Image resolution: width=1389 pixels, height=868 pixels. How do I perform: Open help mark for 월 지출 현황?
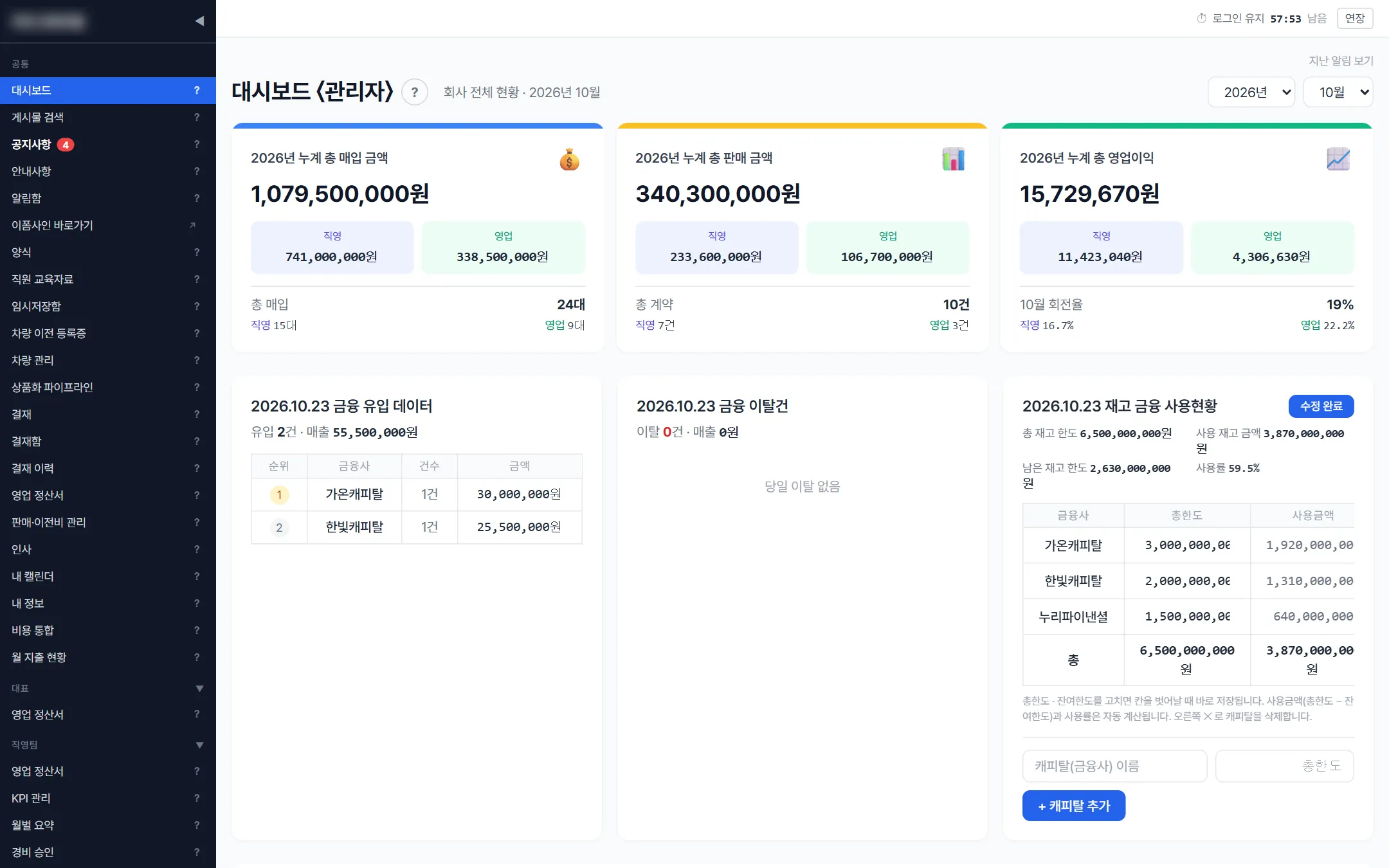pyautogui.click(x=197, y=657)
